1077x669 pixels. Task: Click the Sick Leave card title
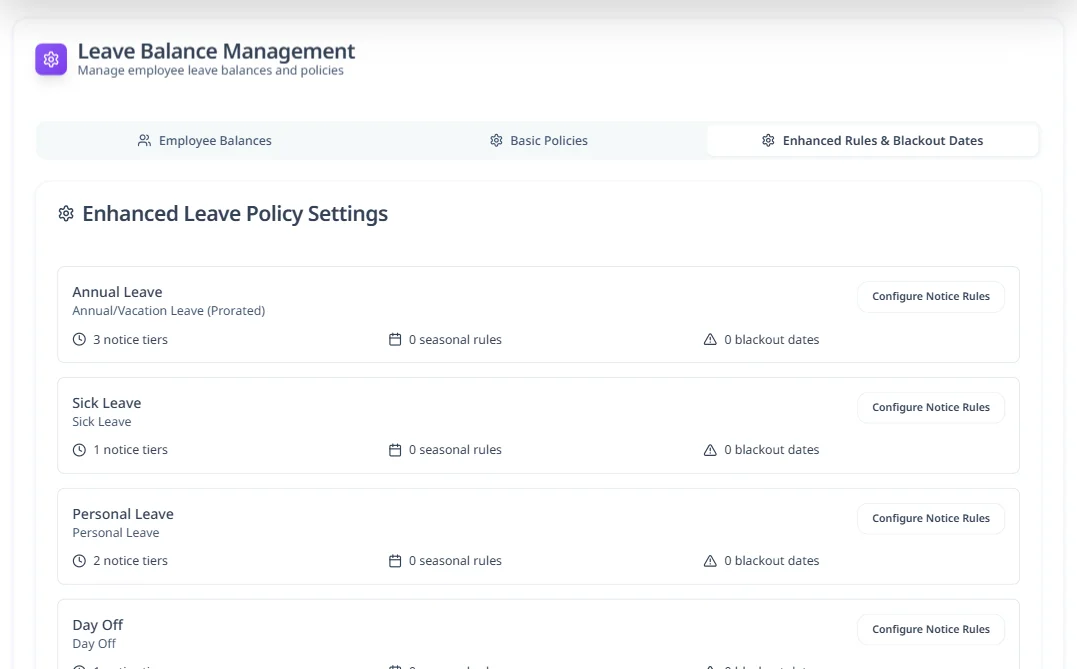pos(106,403)
